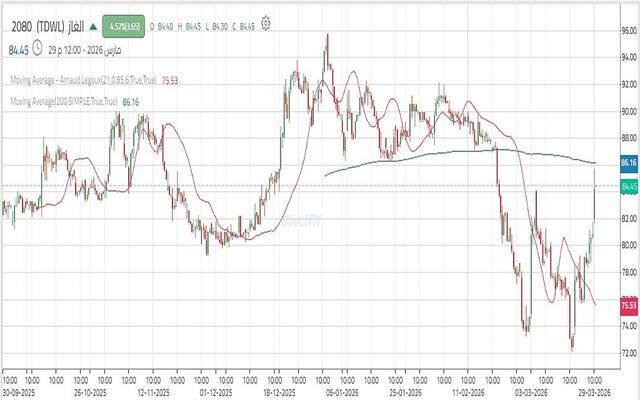The image size is (640, 400).
Task: Click the 96.00 level on the price scale
Action: pyautogui.click(x=628, y=31)
